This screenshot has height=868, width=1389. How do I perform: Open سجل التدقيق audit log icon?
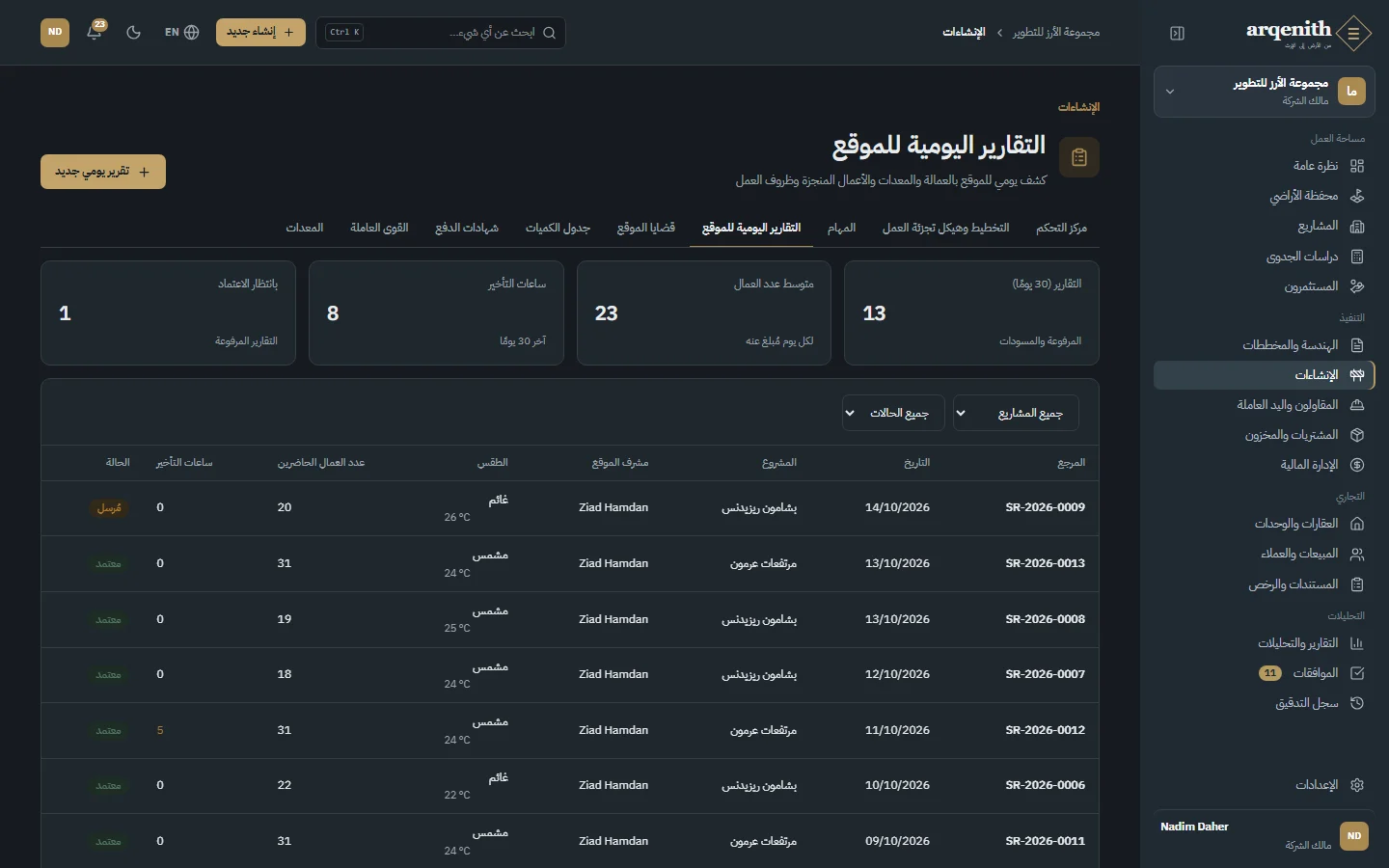tap(1357, 703)
